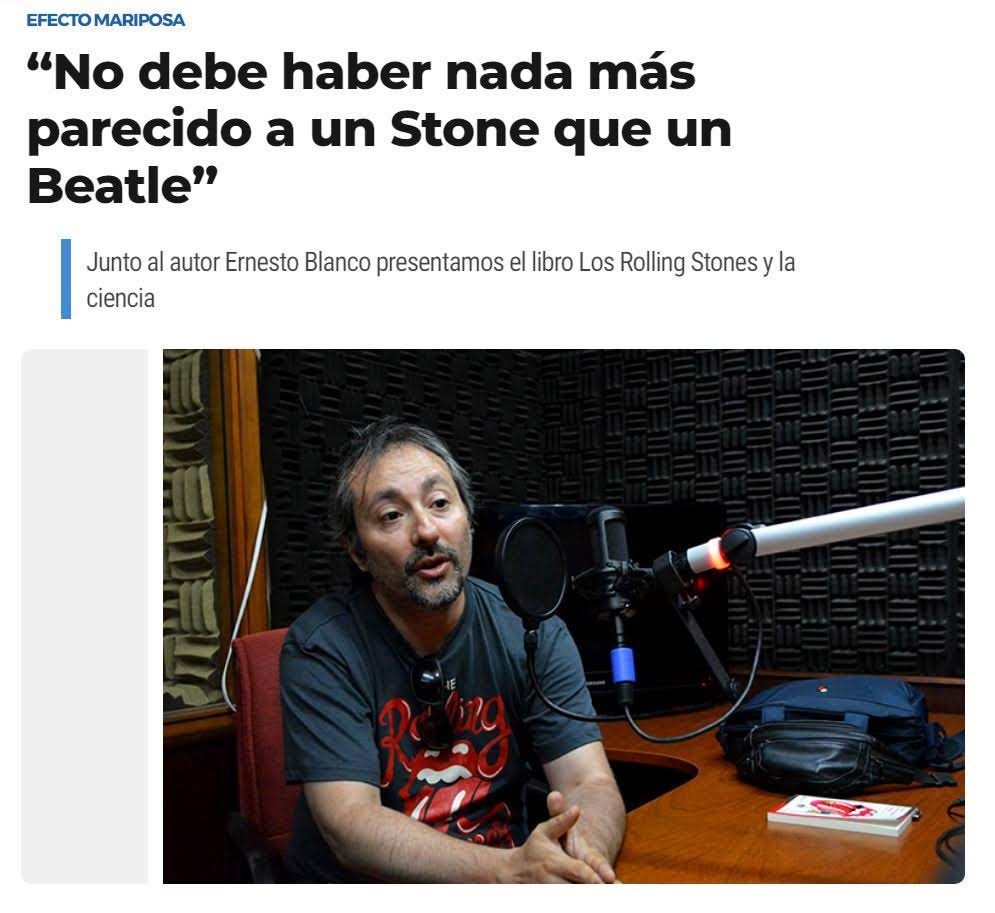
Task: Click the headline about Stone and Beatle
Action: point(379,129)
